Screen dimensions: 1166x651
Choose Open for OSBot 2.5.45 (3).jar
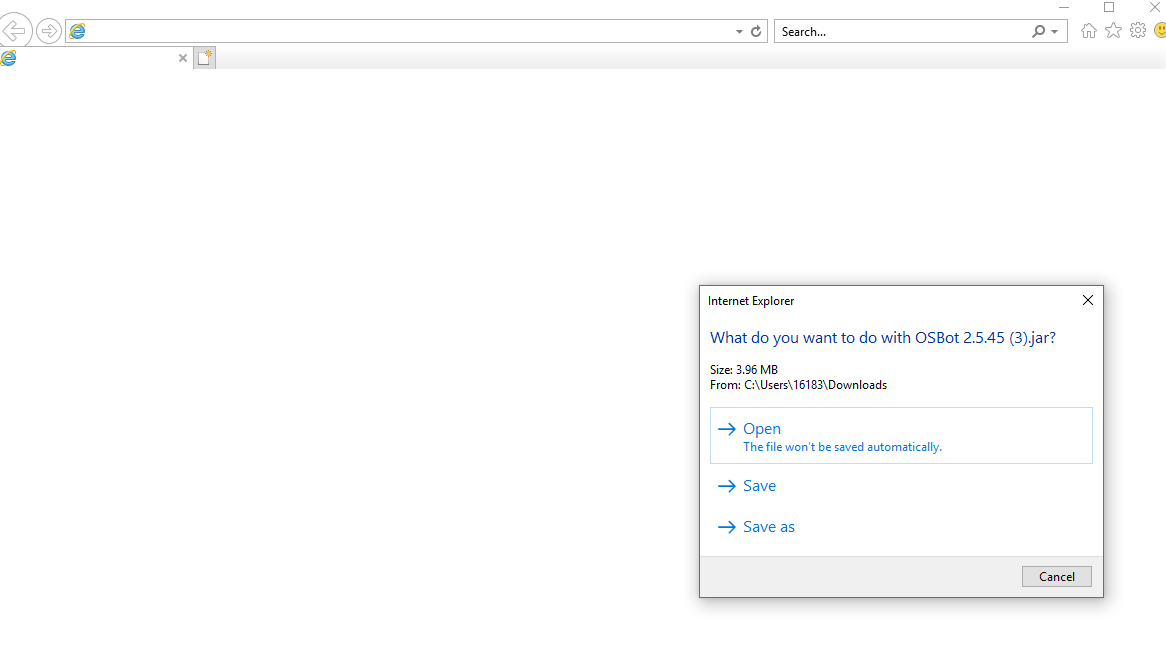(901, 435)
